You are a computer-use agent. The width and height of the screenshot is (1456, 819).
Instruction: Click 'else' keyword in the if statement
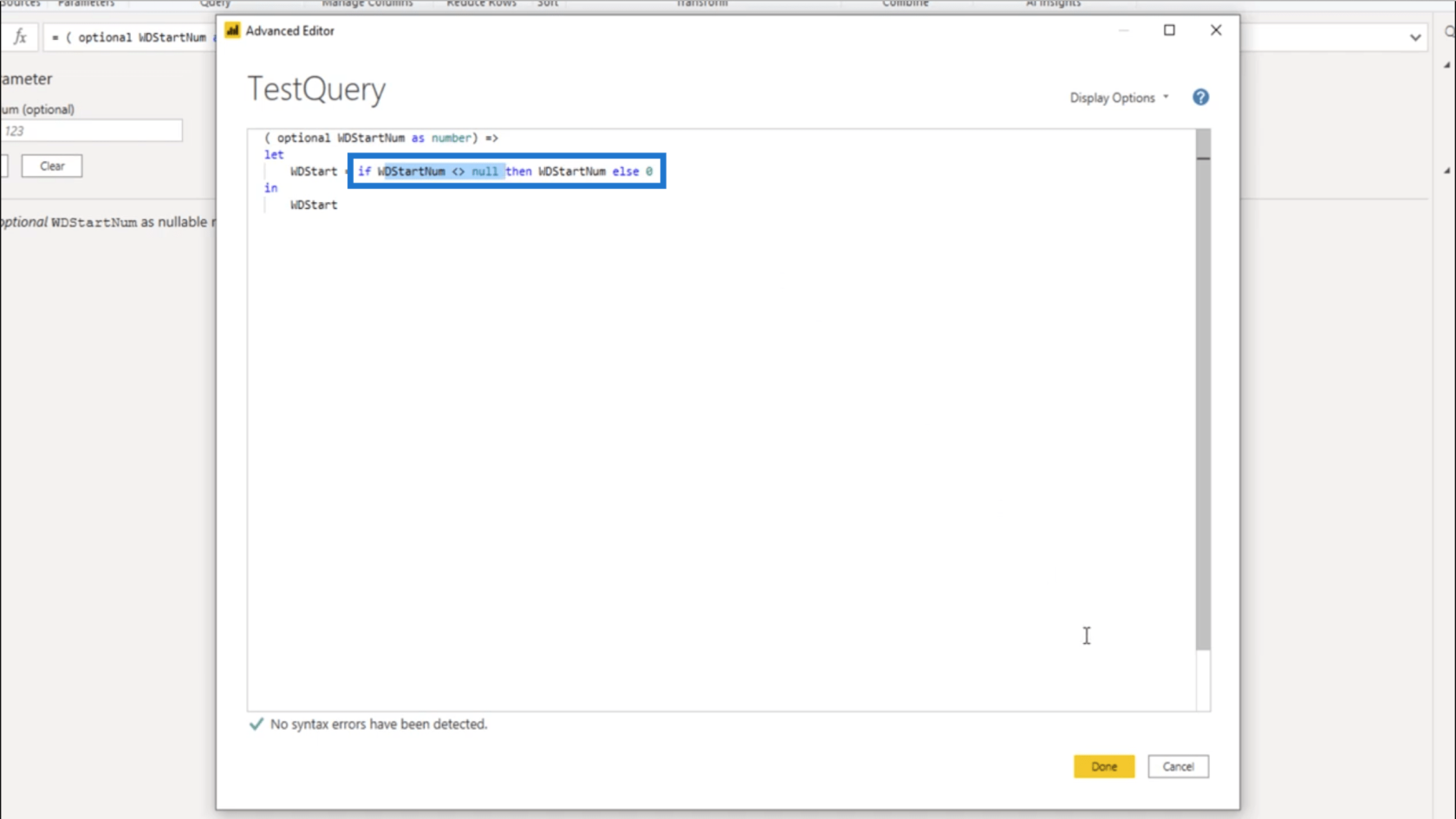626,172
